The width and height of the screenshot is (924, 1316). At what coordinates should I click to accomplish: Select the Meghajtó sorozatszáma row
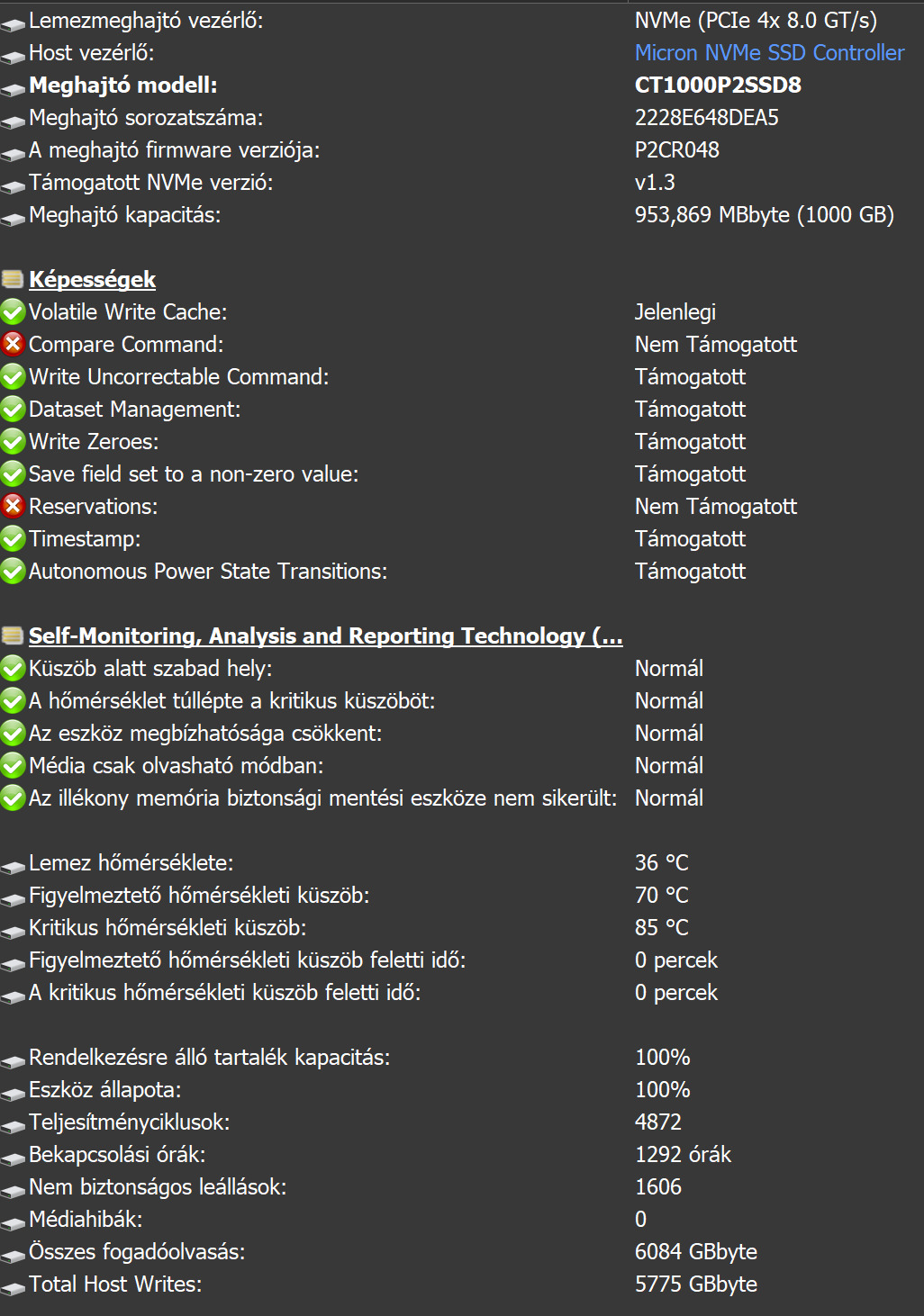[146, 118]
